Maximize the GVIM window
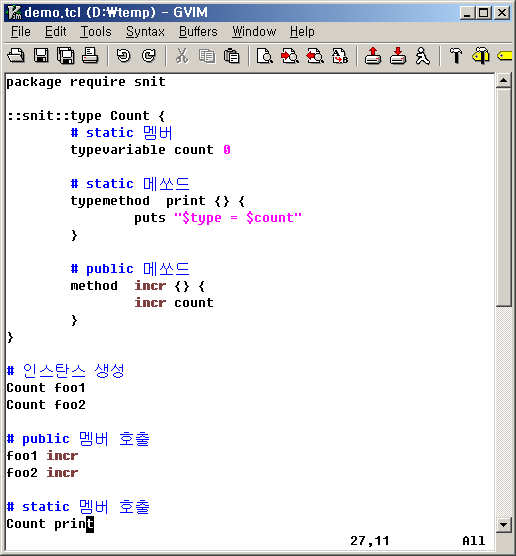Screen dimensions: 516x556 pyautogui.click(x=484, y=13)
